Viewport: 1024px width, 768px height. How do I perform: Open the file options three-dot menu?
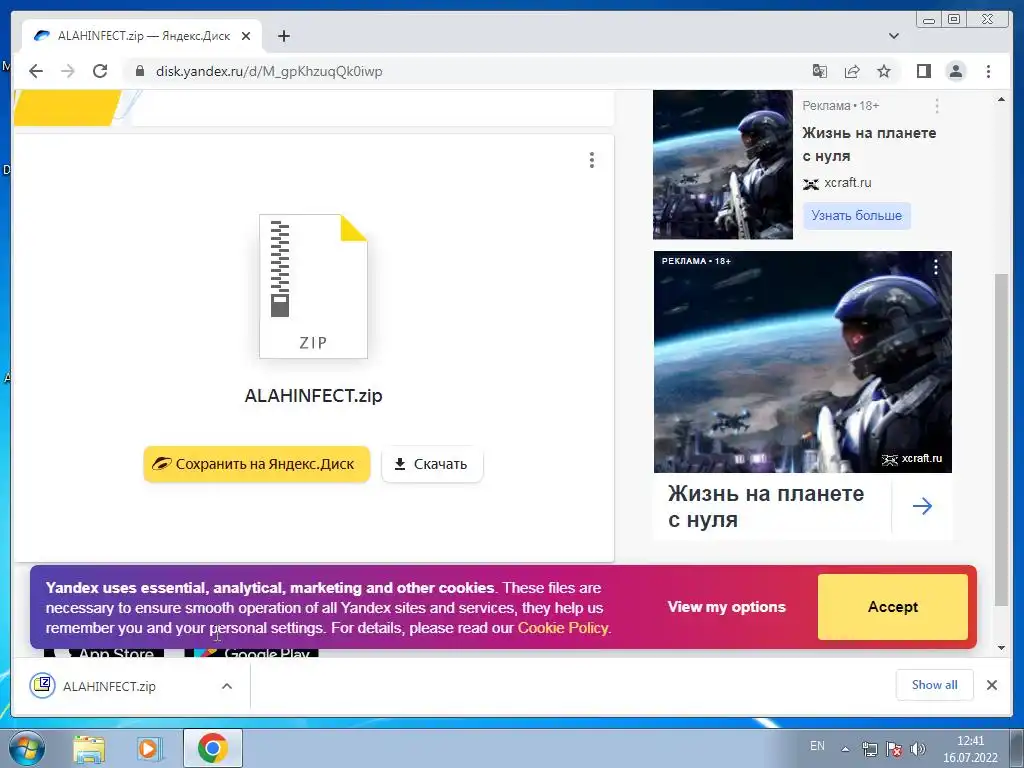tap(592, 160)
